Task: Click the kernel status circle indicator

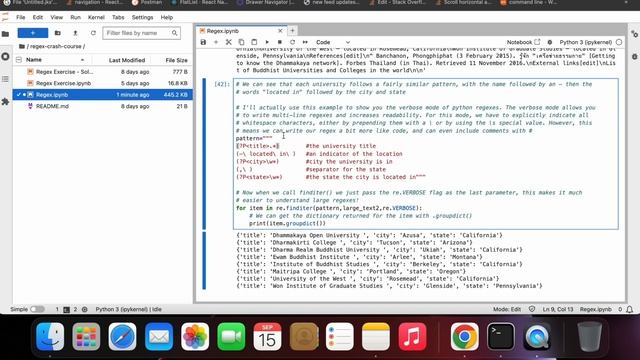Action: point(619,42)
